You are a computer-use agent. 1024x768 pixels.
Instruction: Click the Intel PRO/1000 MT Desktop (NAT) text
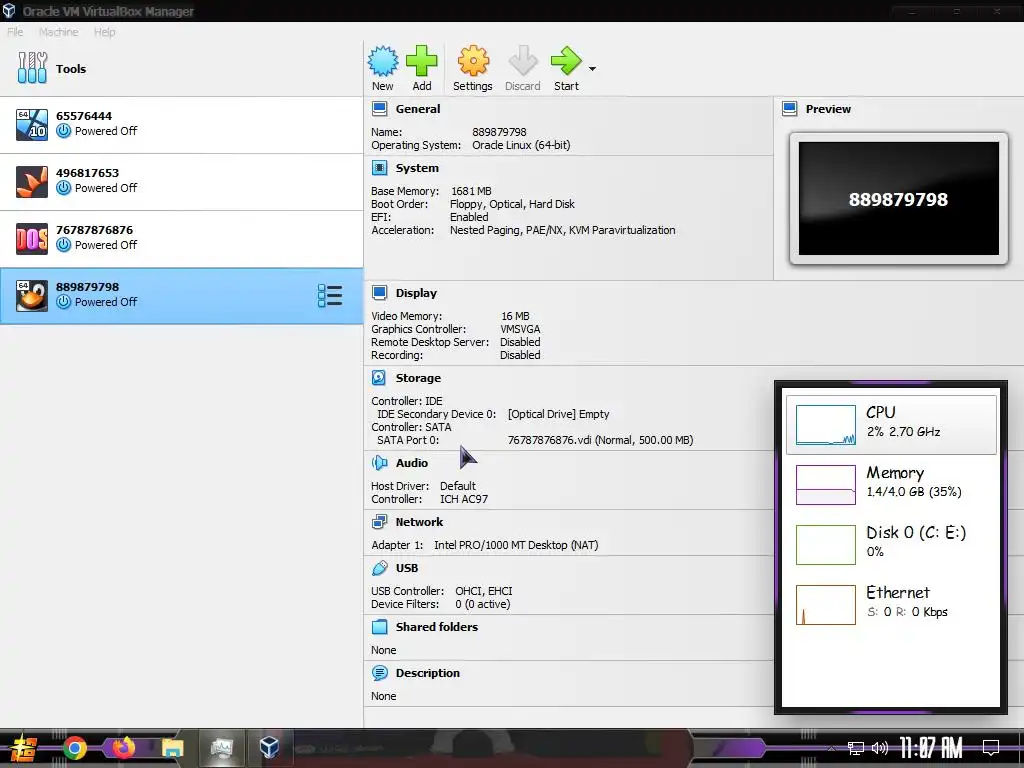[516, 545]
